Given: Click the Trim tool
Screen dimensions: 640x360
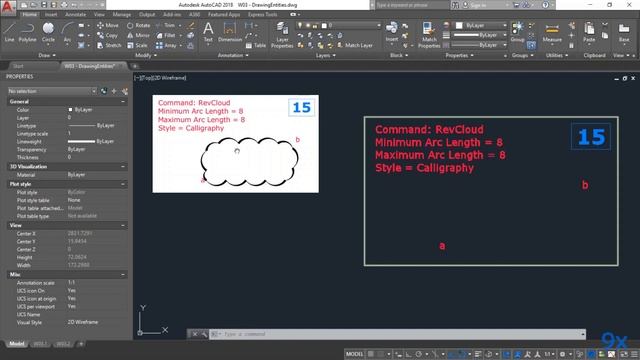Looking at the screenshot, I should [x=166, y=25].
